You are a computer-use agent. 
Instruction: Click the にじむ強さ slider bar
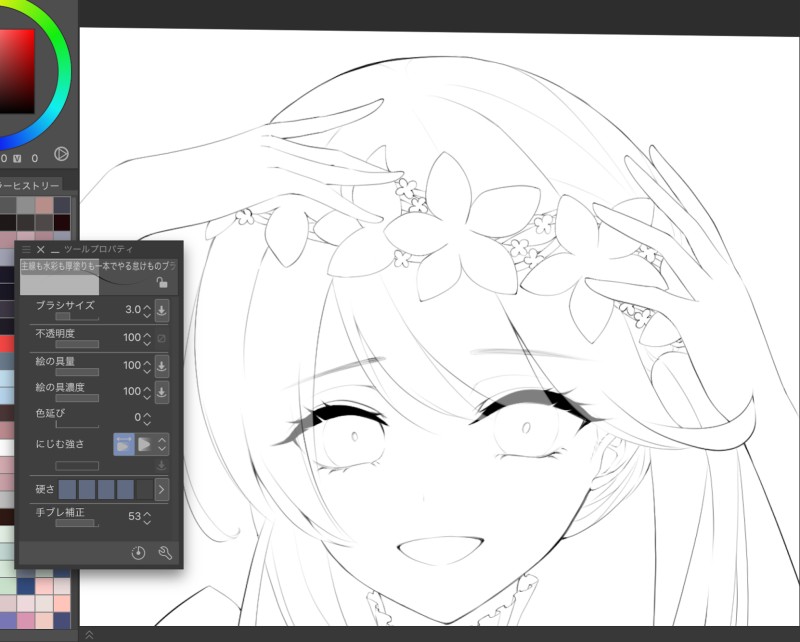pos(77,465)
